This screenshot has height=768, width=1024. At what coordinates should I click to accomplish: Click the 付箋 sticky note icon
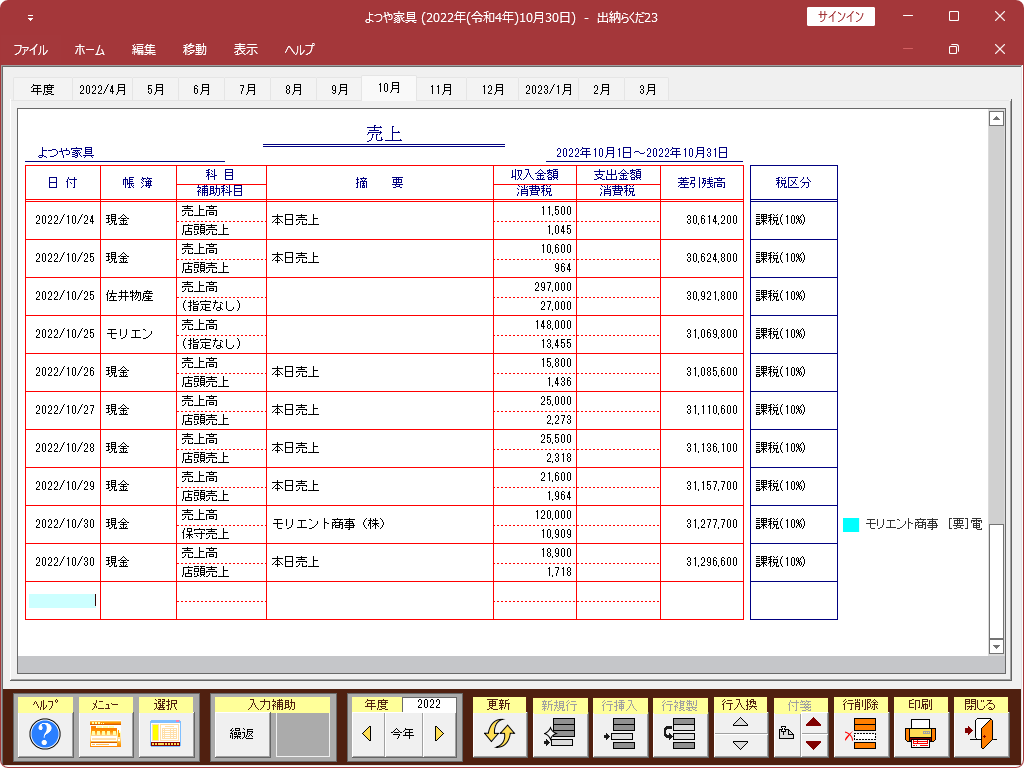(786, 734)
